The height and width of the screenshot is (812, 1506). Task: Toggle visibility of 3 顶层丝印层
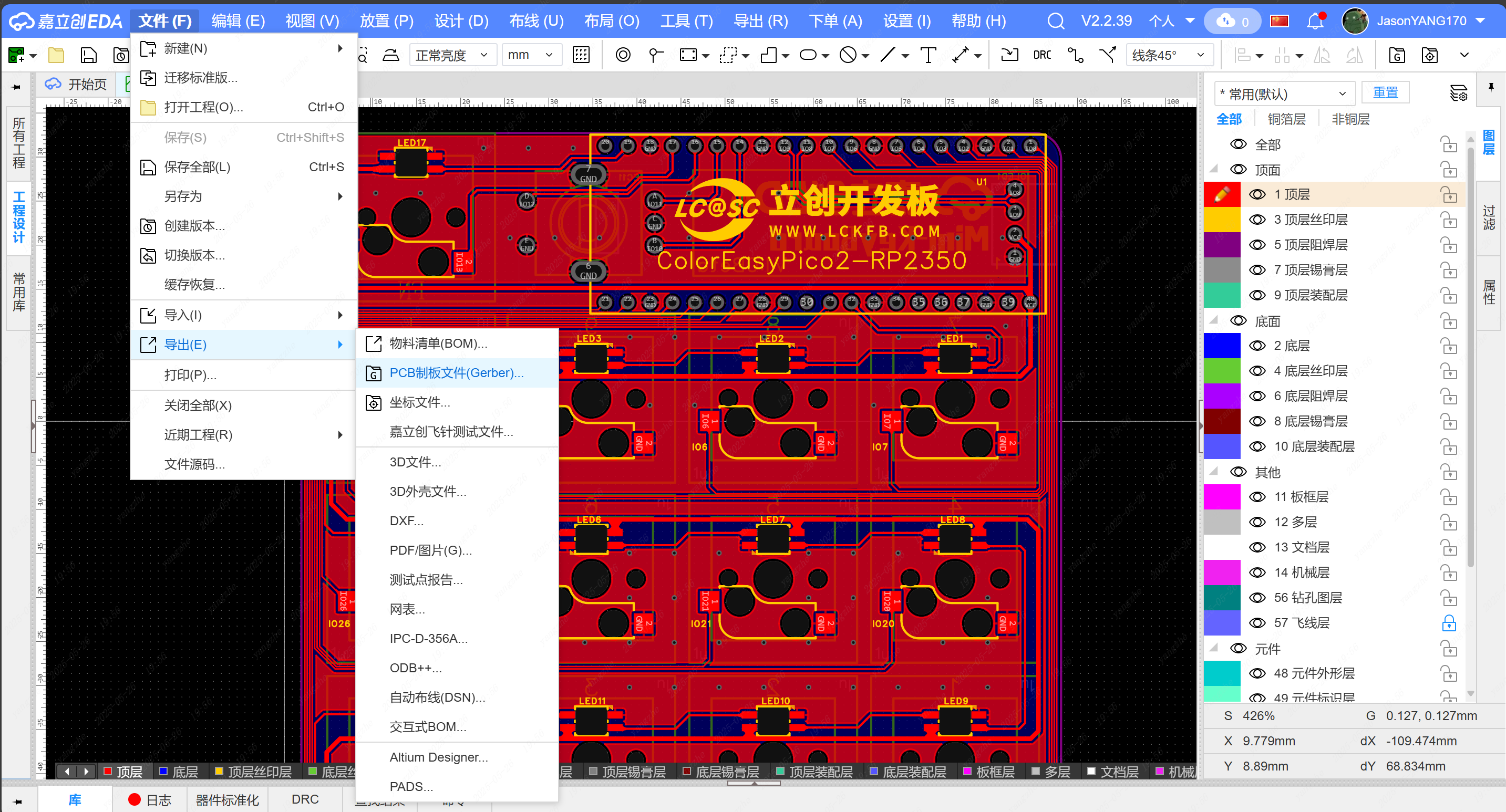click(x=1257, y=220)
